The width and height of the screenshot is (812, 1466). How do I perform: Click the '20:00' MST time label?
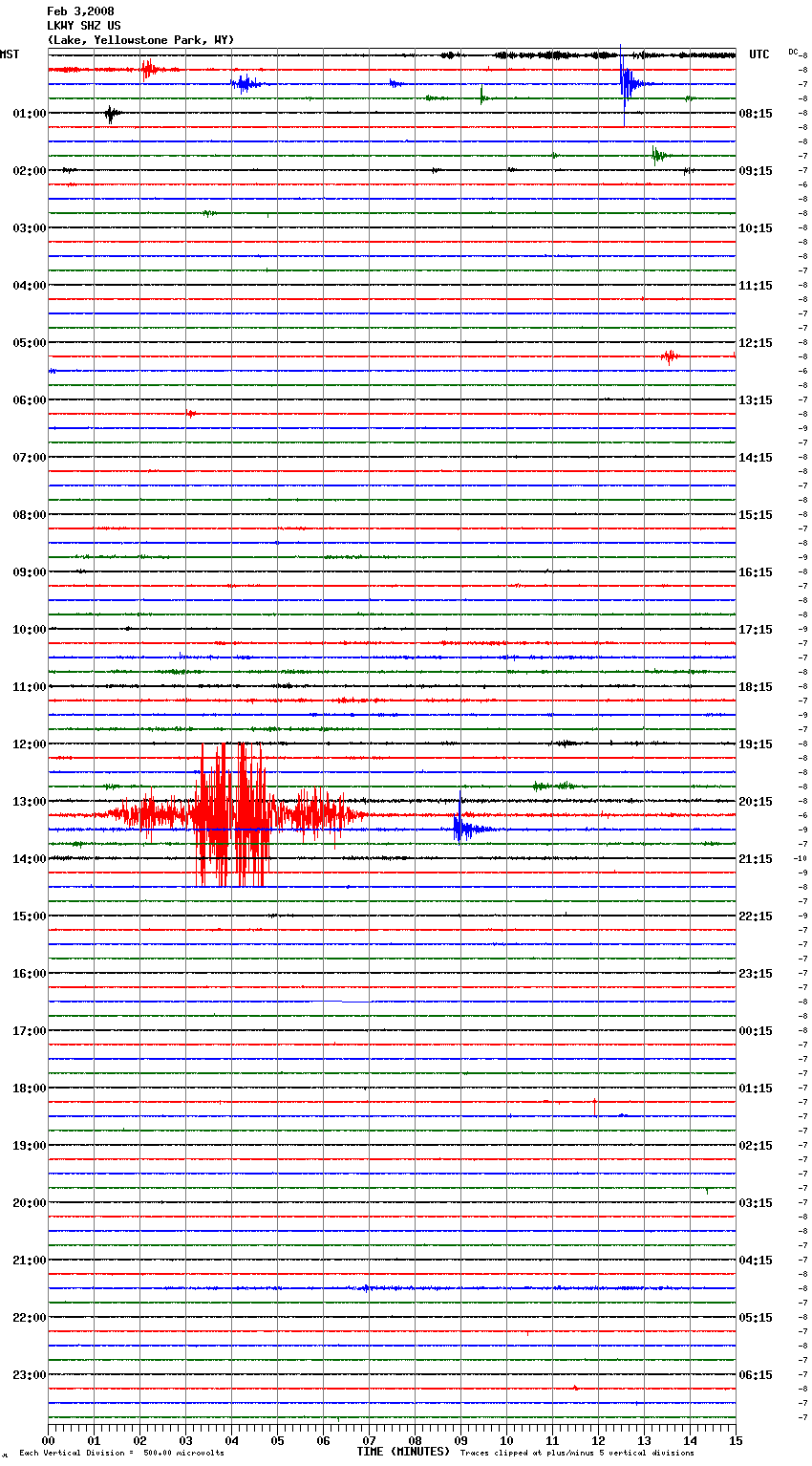point(30,1203)
